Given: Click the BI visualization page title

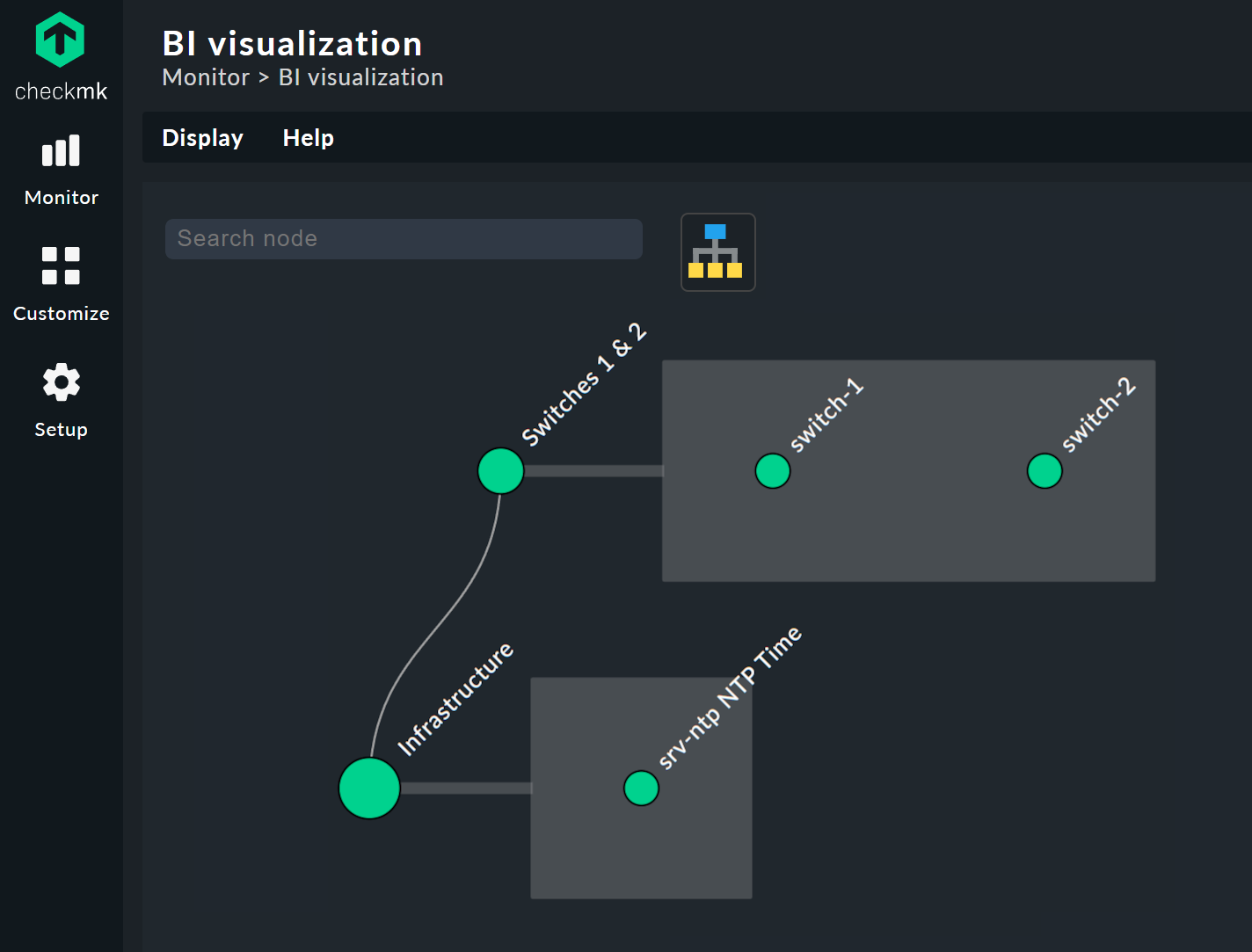Looking at the screenshot, I should (292, 43).
